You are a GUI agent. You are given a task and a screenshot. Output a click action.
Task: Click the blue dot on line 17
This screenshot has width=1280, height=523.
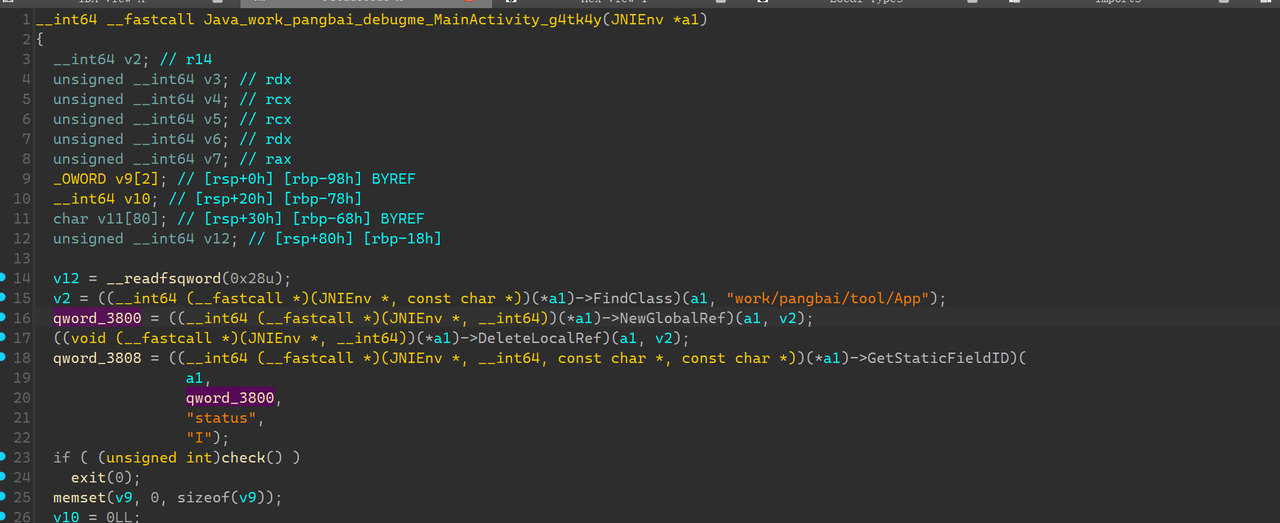click(x=4, y=338)
